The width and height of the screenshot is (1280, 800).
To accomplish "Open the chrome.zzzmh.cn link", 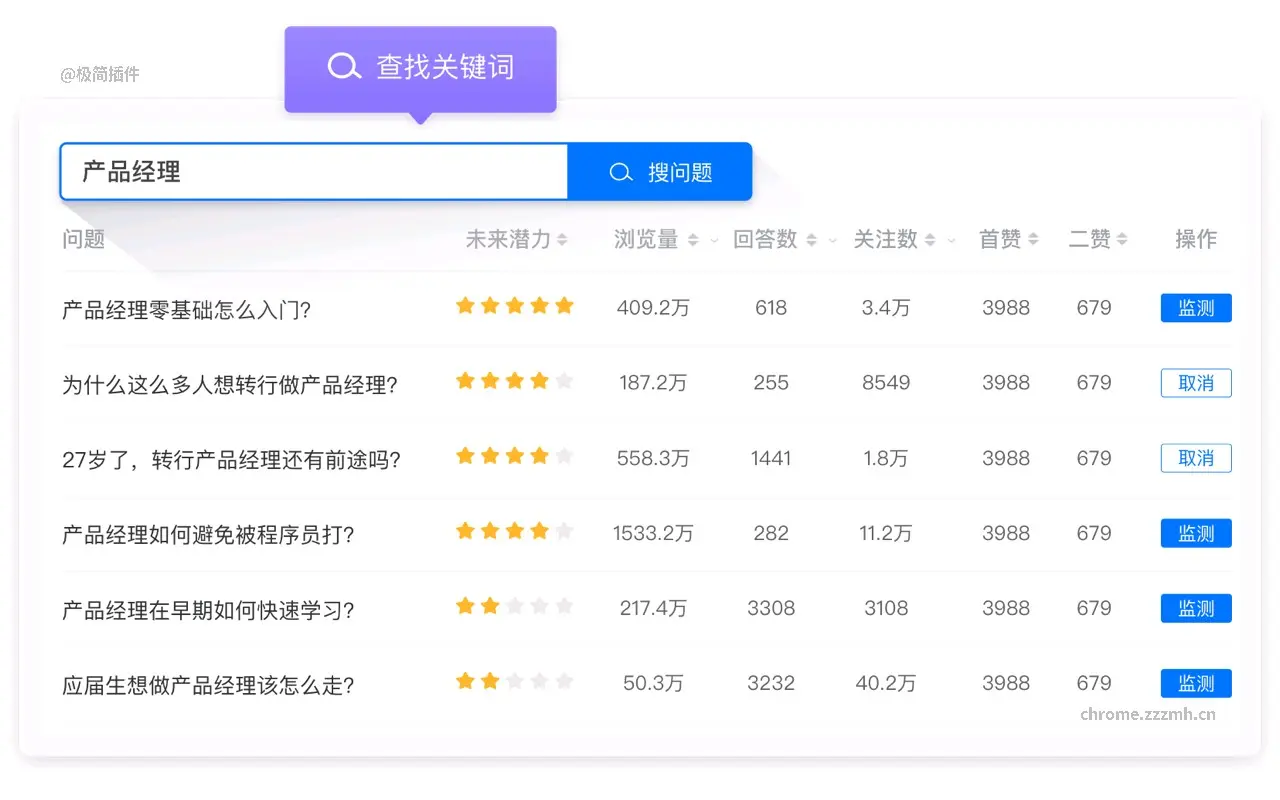I will point(1146,713).
